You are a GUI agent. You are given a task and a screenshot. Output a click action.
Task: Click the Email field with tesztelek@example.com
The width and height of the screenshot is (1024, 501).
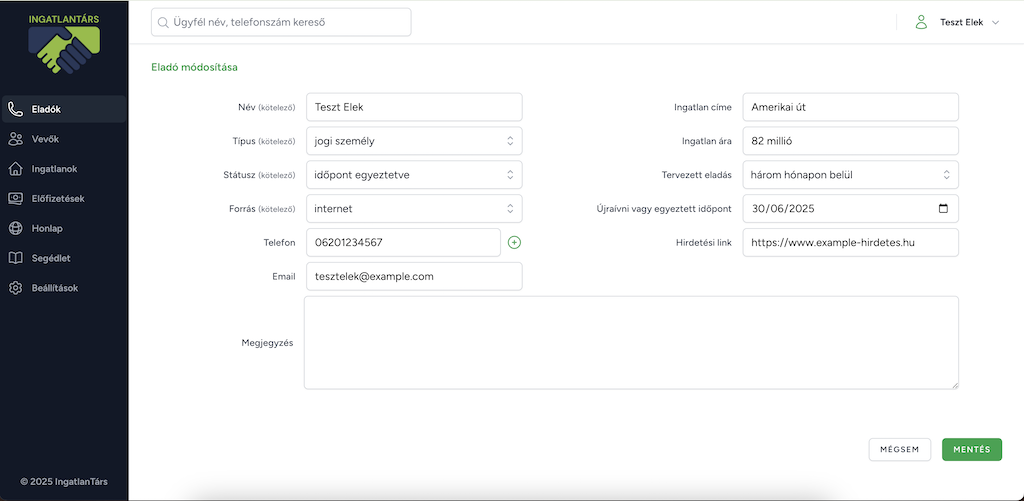414,276
